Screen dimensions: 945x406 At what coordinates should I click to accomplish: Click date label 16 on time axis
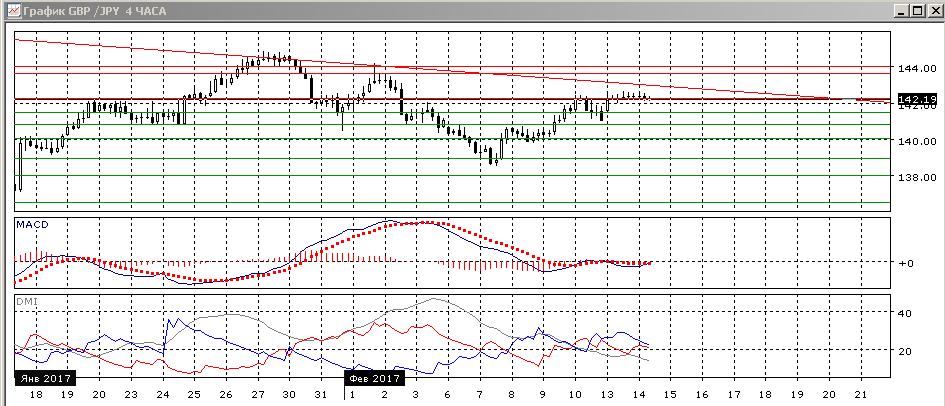tap(702, 395)
